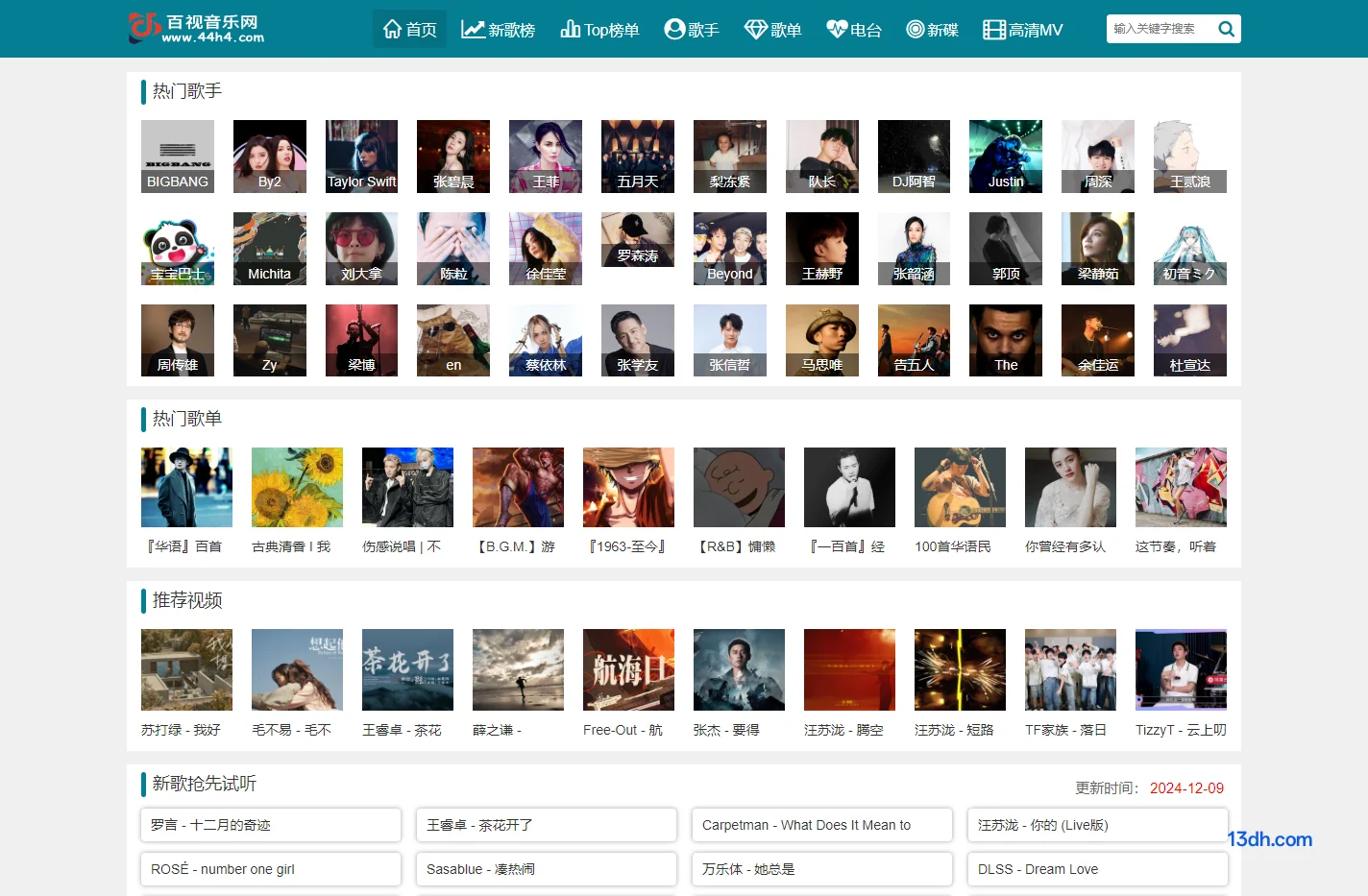This screenshot has width=1368, height=896.
Task: Open the 歌手 singers nav item
Action: 692,30
